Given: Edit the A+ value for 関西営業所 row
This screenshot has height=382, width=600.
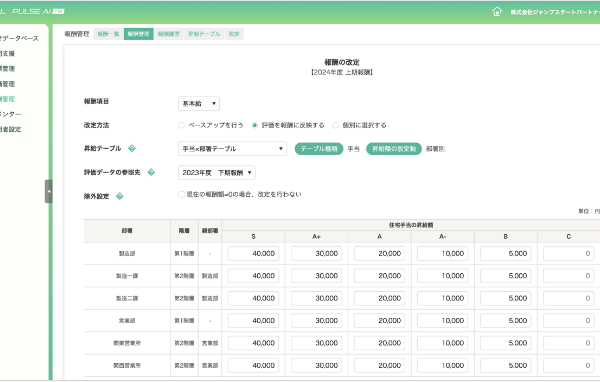Looking at the screenshot, I should point(316,366).
